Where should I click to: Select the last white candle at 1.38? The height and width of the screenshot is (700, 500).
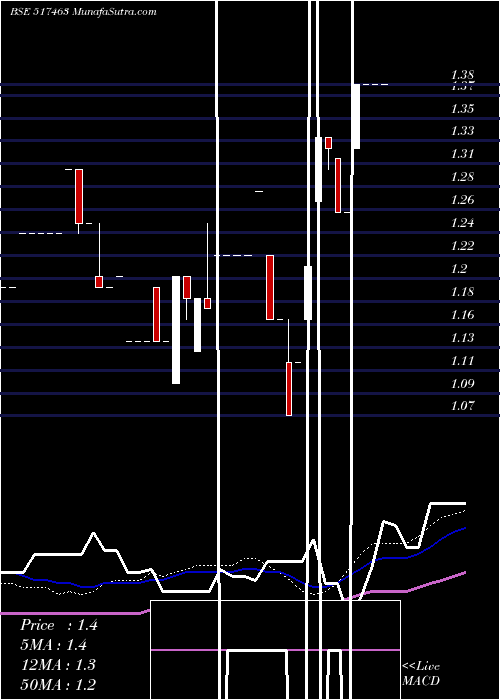356,116
